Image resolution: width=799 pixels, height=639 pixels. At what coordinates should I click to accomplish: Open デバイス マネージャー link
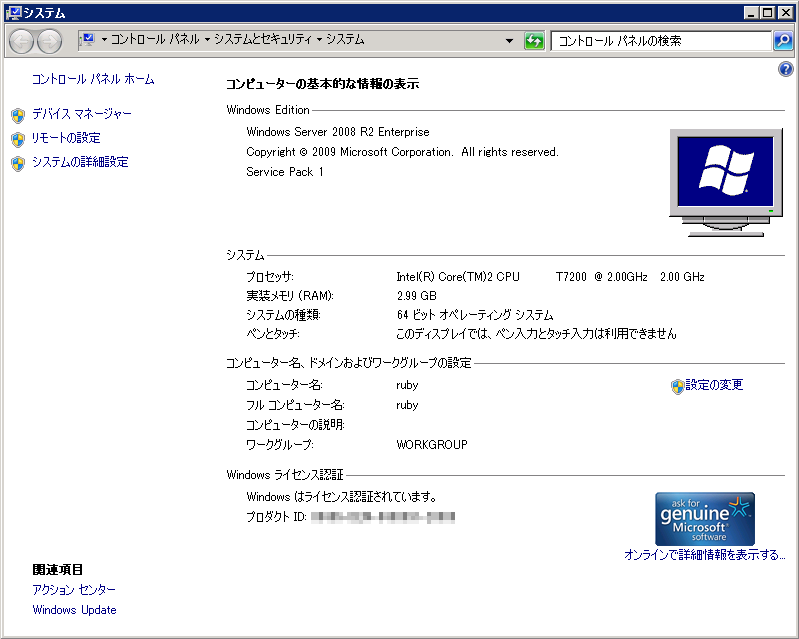(x=82, y=114)
